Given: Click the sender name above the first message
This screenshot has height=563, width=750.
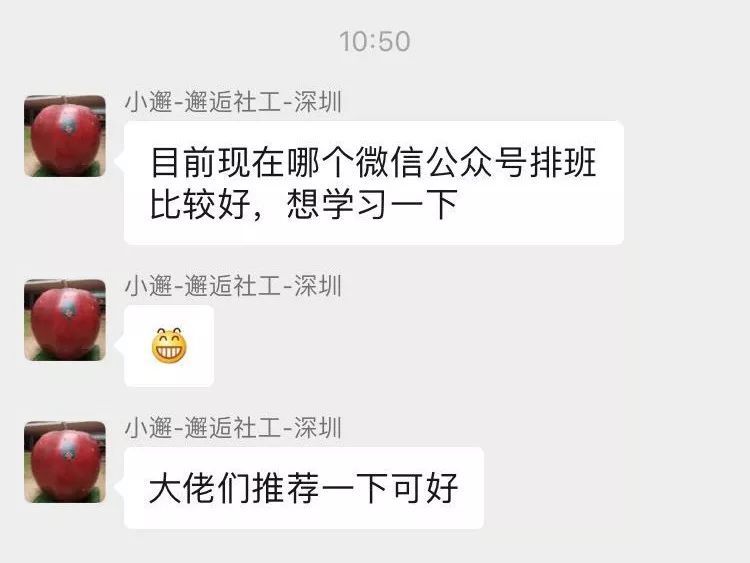Looking at the screenshot, I should tap(233, 102).
